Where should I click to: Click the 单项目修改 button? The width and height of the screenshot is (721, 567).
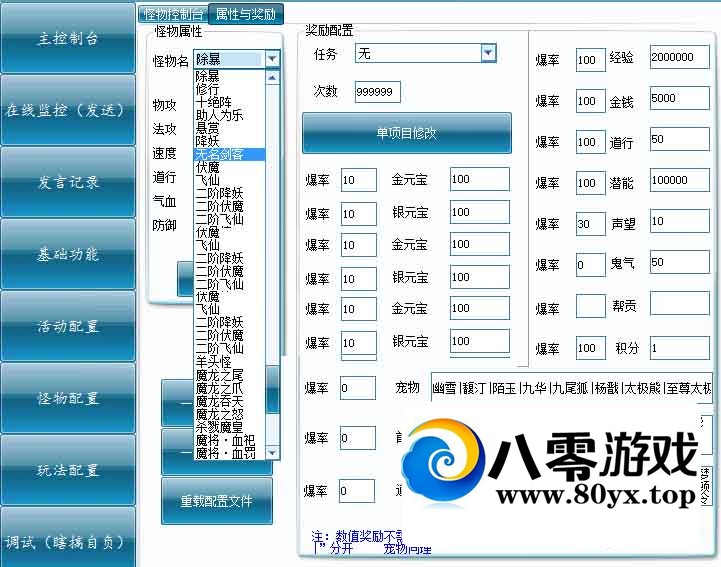pos(406,133)
